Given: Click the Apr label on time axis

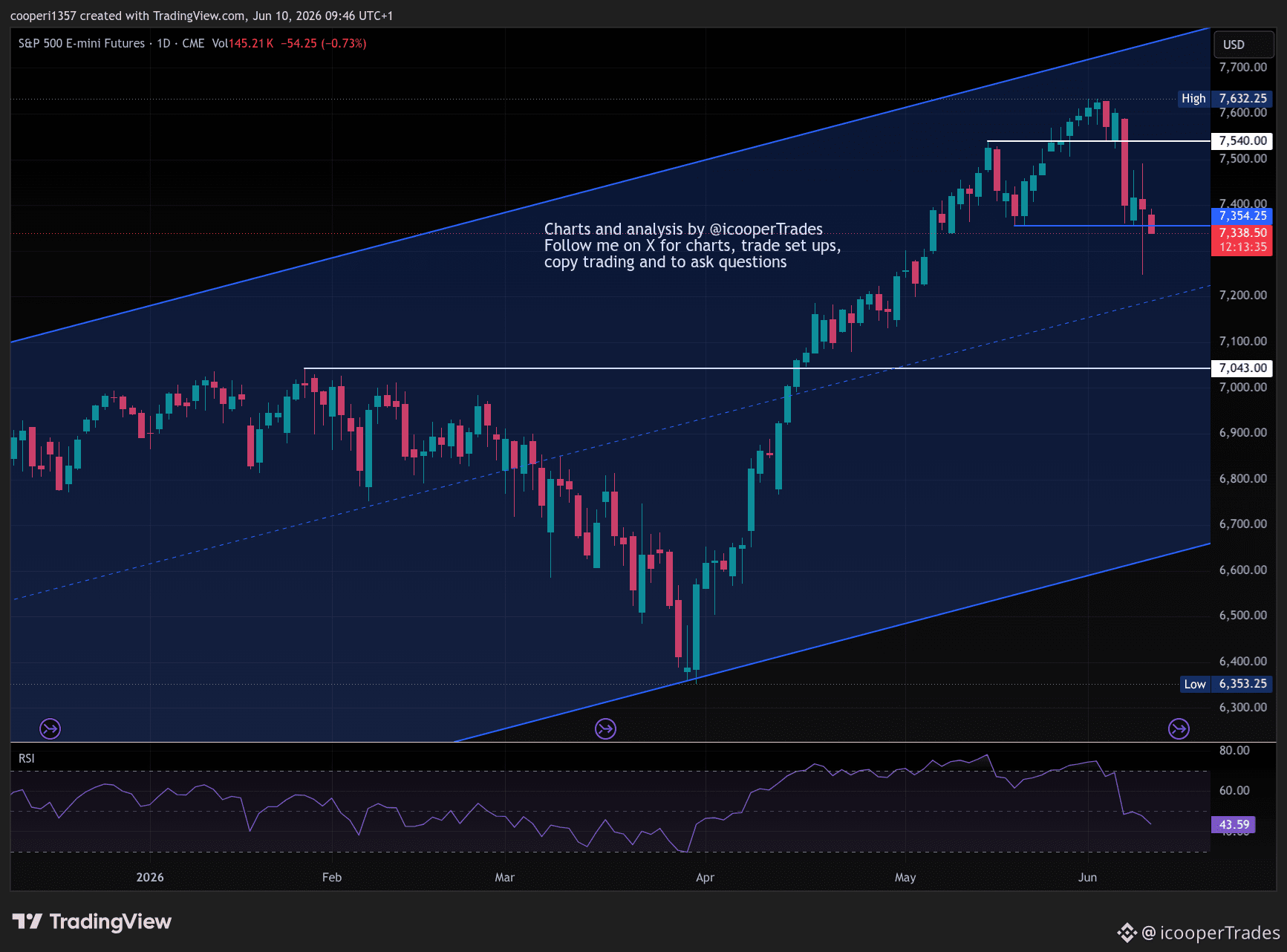Looking at the screenshot, I should tap(706, 877).
